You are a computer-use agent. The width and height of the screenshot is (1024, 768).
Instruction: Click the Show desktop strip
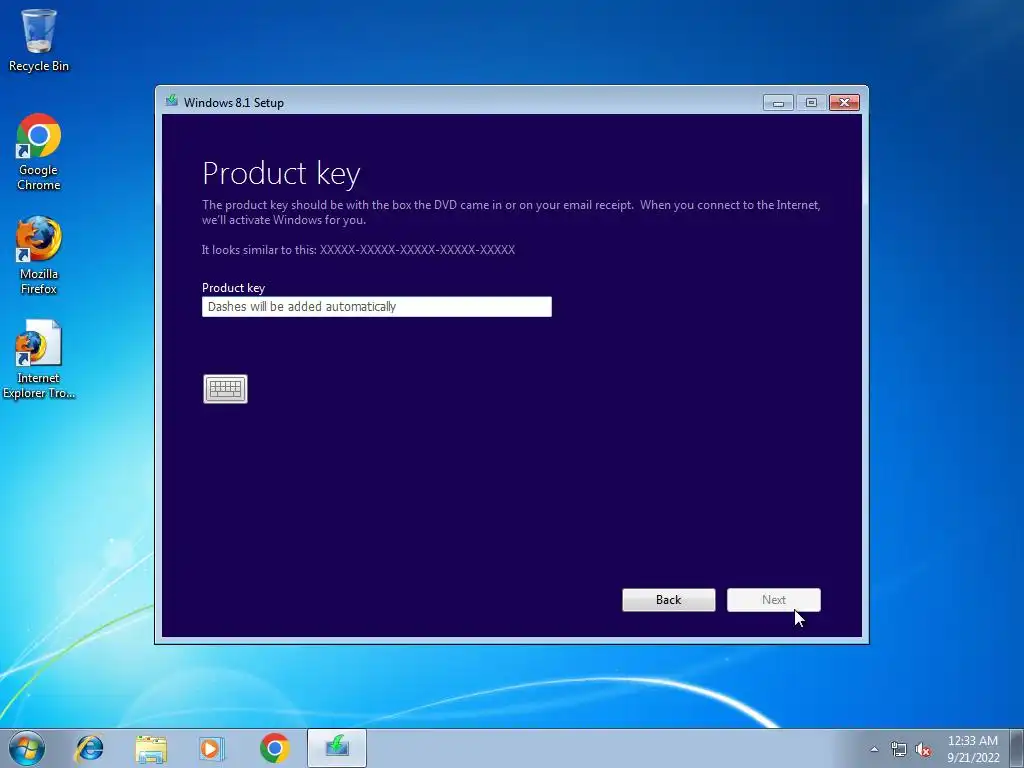[1017, 748]
